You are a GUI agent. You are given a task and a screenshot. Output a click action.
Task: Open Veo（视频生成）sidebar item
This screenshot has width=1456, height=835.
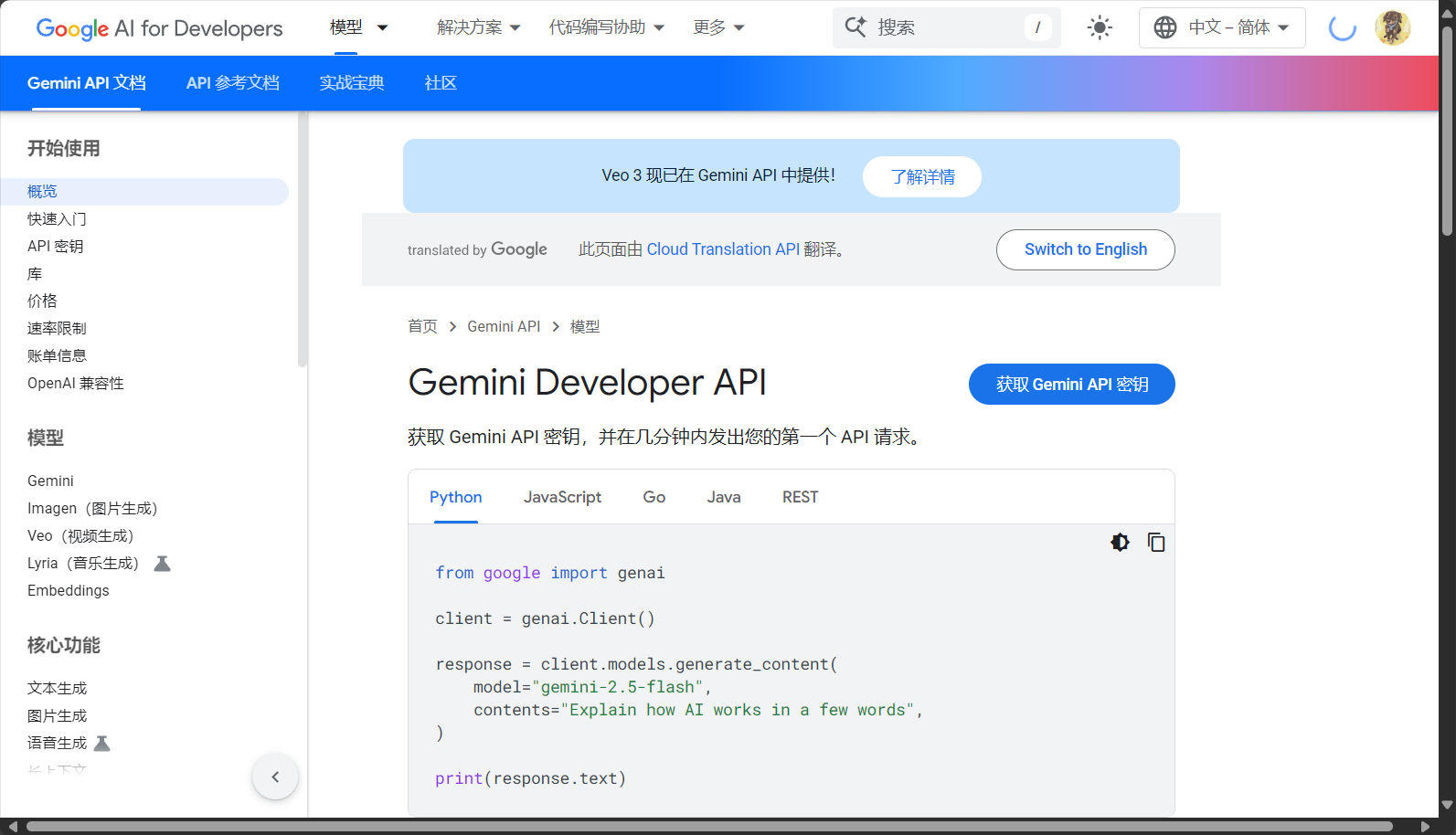80,536
